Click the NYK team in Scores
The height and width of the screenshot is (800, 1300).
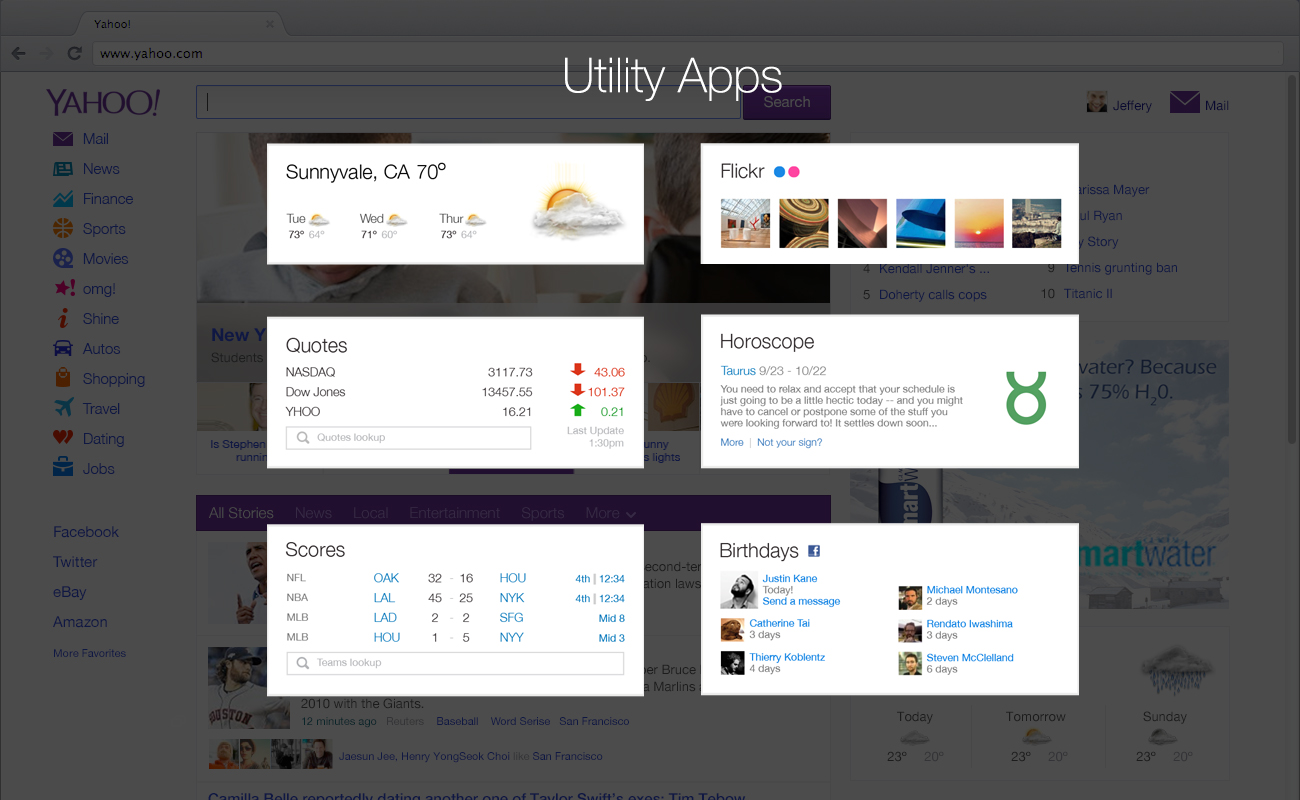tap(512, 598)
